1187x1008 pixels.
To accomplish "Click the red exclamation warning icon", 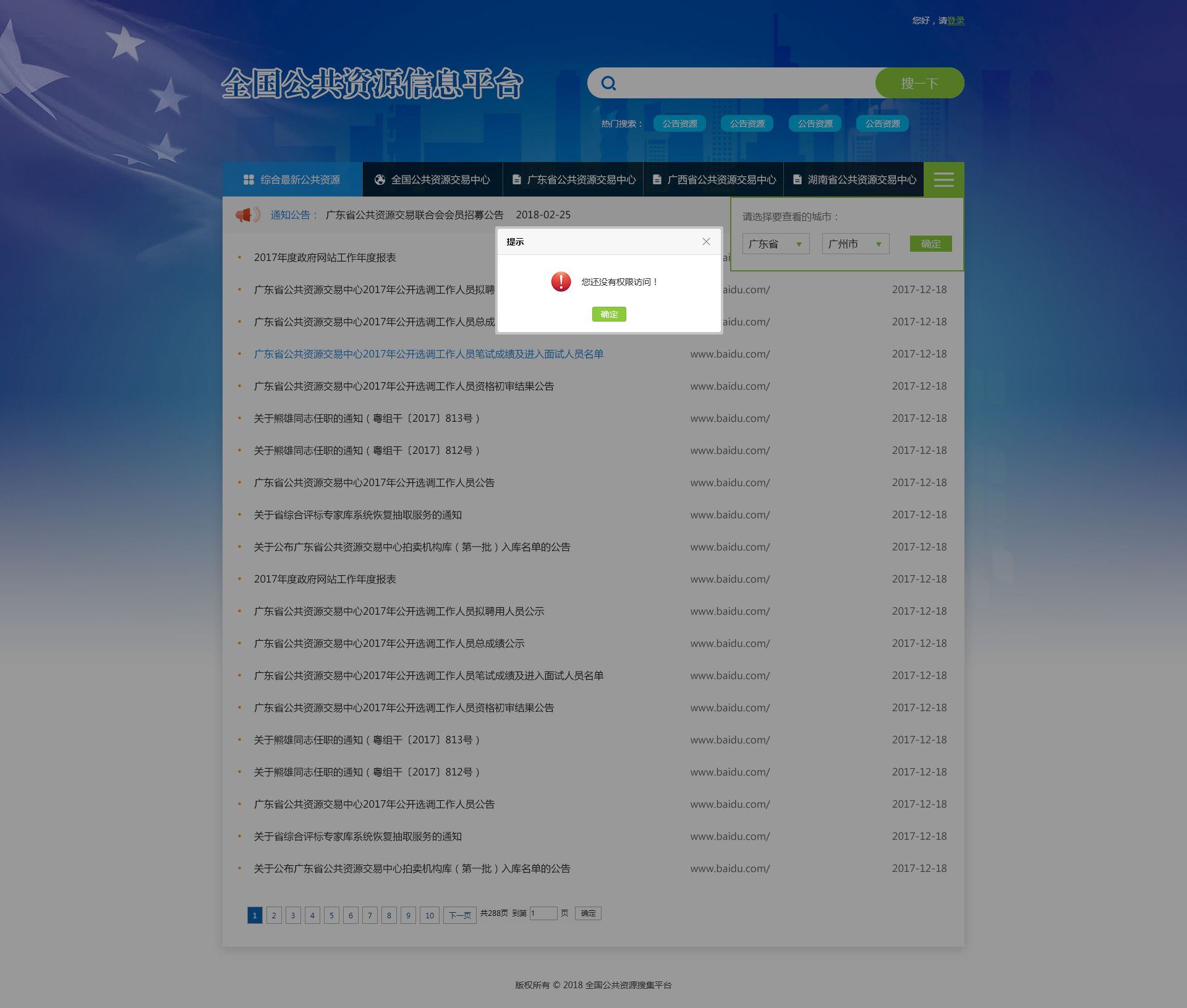I will (x=561, y=282).
